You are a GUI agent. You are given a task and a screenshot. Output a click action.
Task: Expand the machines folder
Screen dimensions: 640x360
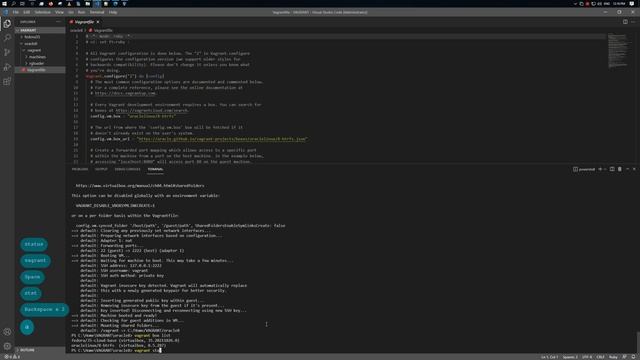[x=40, y=57]
